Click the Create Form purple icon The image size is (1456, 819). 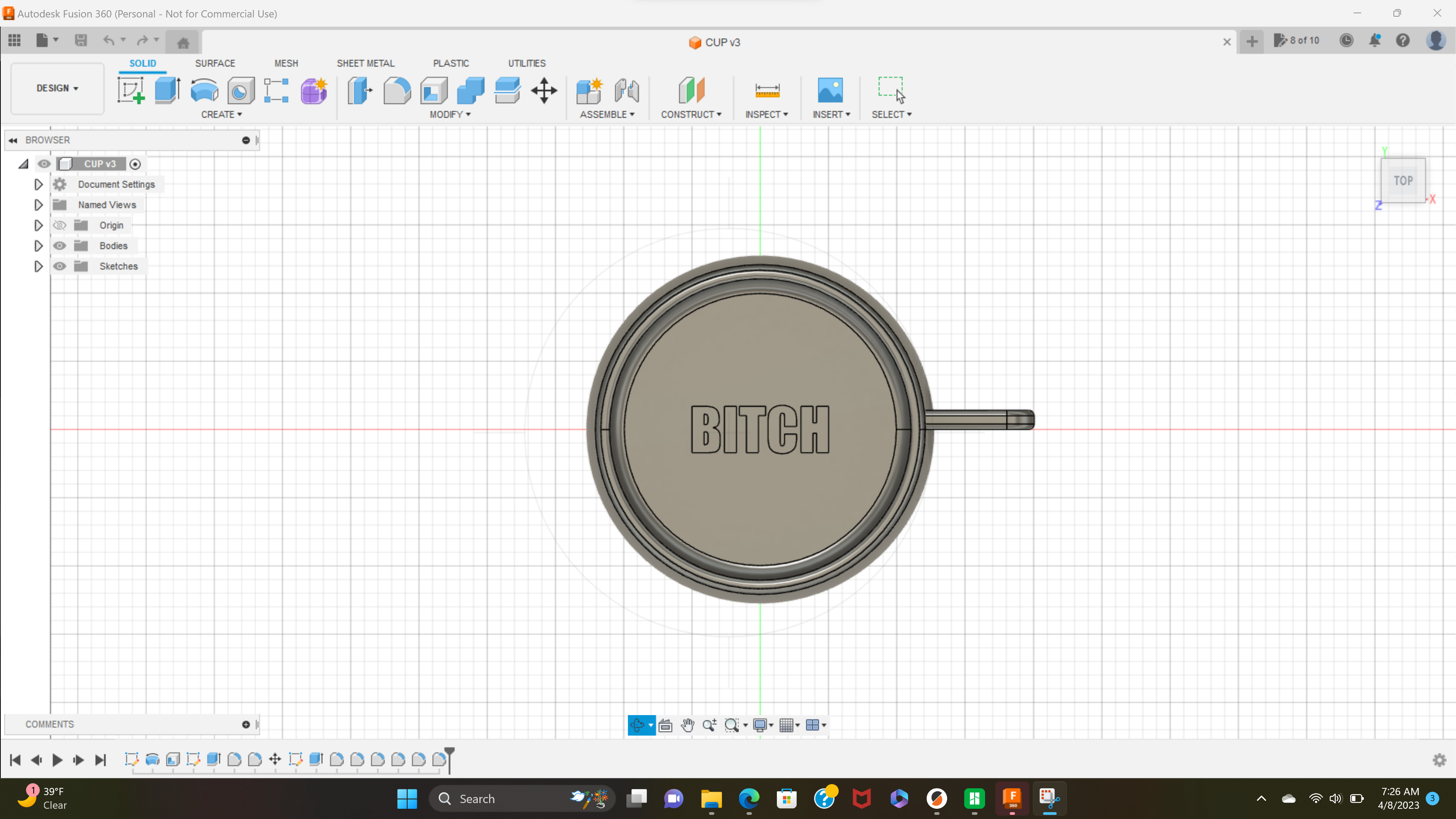point(314,91)
